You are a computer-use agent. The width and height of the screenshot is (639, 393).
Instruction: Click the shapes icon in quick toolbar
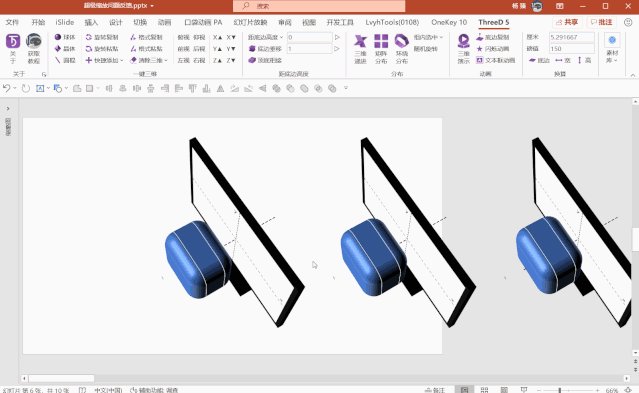(x=57, y=88)
